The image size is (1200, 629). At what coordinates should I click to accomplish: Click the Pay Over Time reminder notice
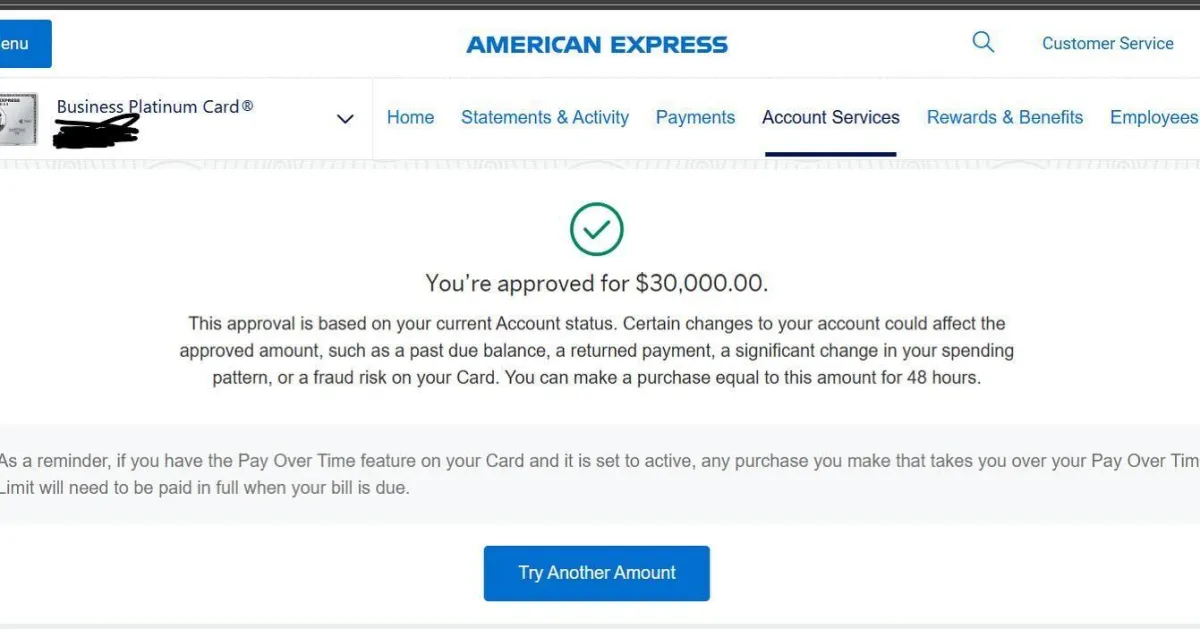(600, 474)
